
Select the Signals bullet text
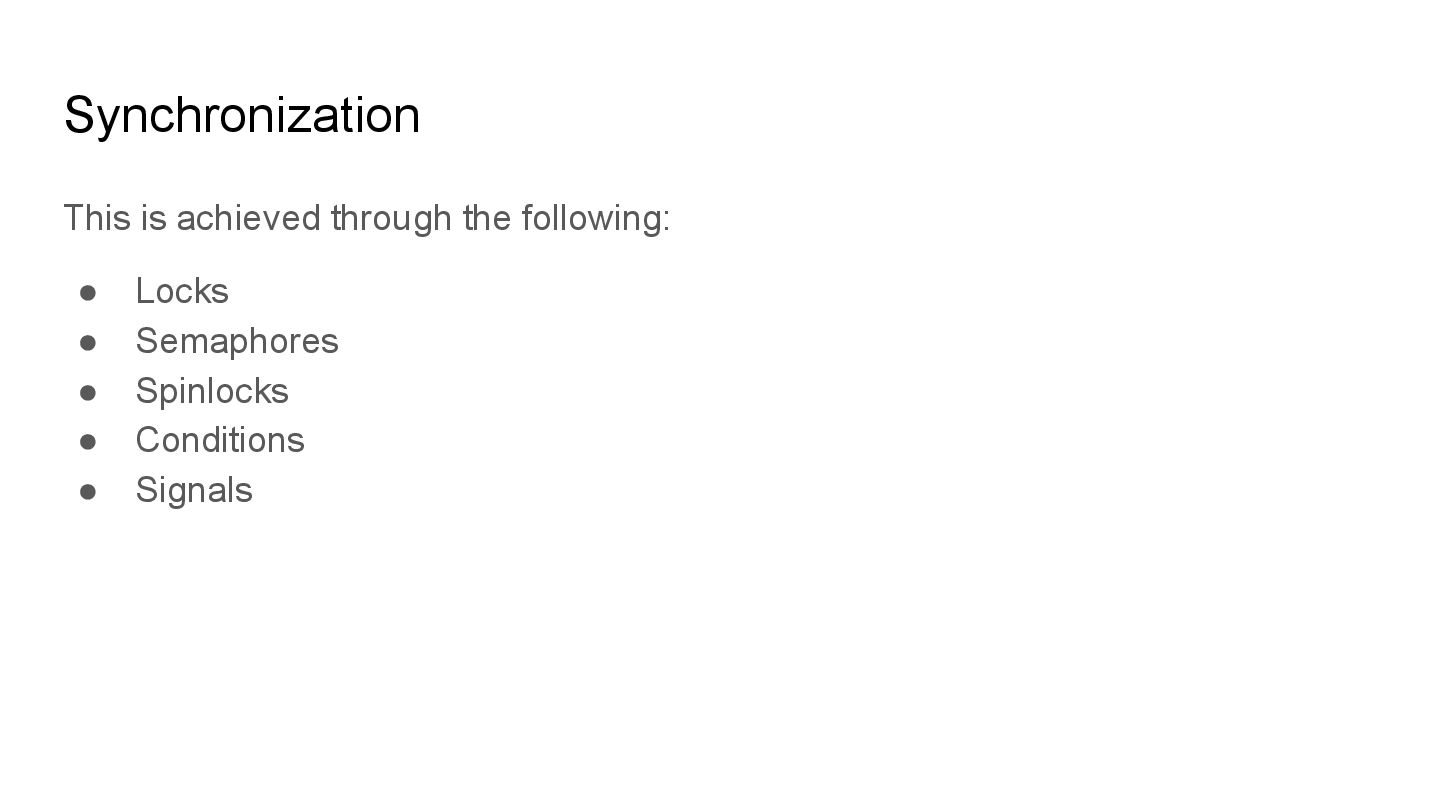(194, 490)
